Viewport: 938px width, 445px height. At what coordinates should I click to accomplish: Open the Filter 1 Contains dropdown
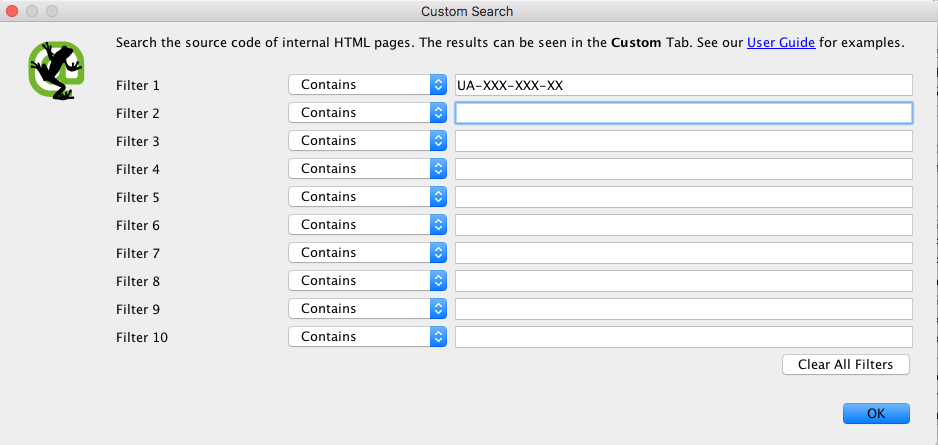[367, 85]
